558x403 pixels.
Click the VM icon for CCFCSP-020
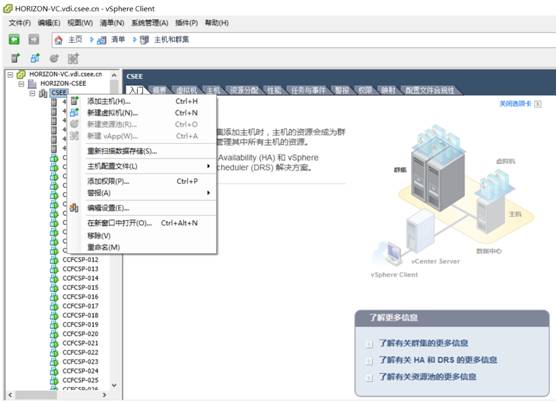54,334
